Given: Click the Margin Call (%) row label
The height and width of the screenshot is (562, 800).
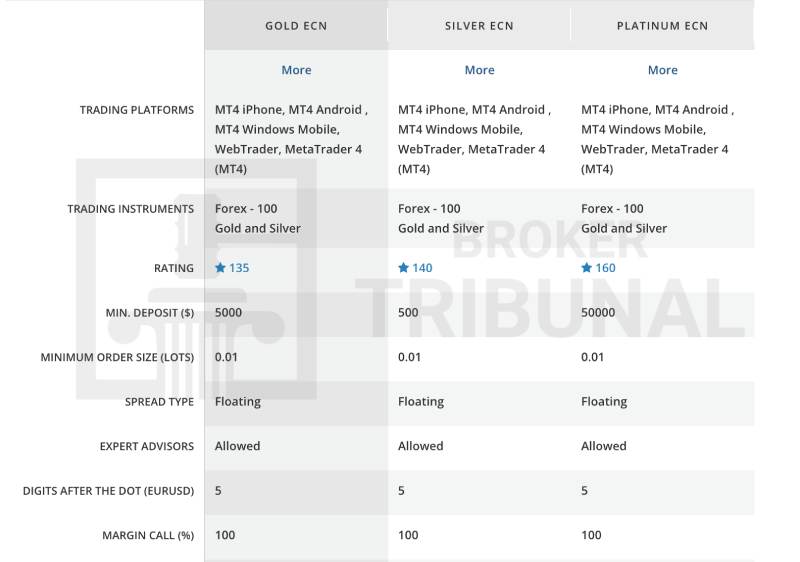Looking at the screenshot, I should 148,535.
